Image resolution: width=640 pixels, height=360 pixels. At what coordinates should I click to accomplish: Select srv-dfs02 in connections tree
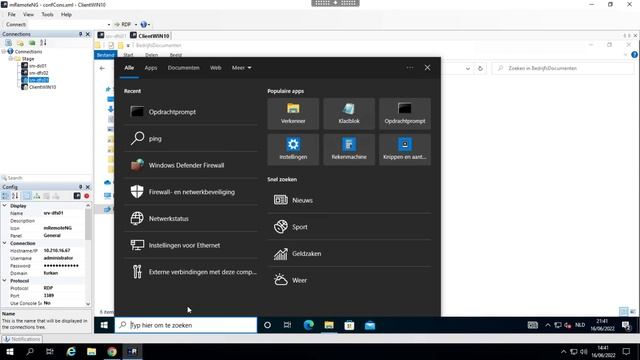[x=38, y=73]
